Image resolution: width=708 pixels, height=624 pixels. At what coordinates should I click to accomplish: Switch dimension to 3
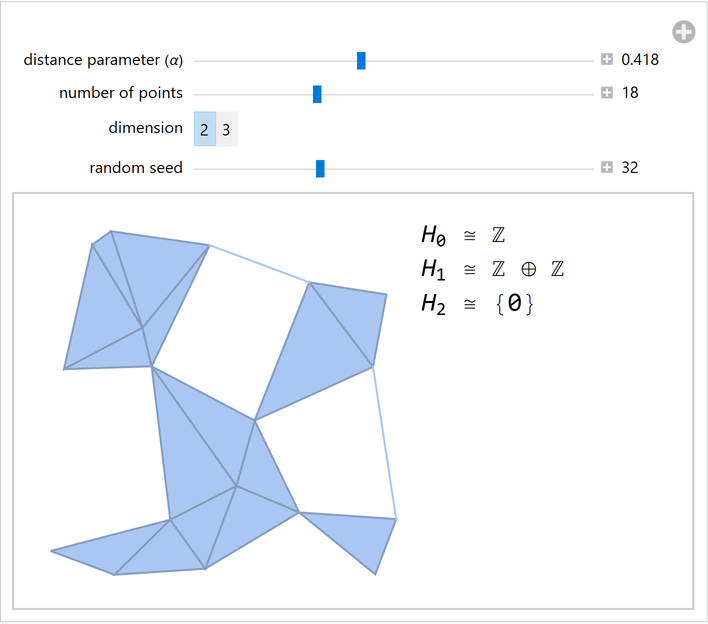point(227,129)
